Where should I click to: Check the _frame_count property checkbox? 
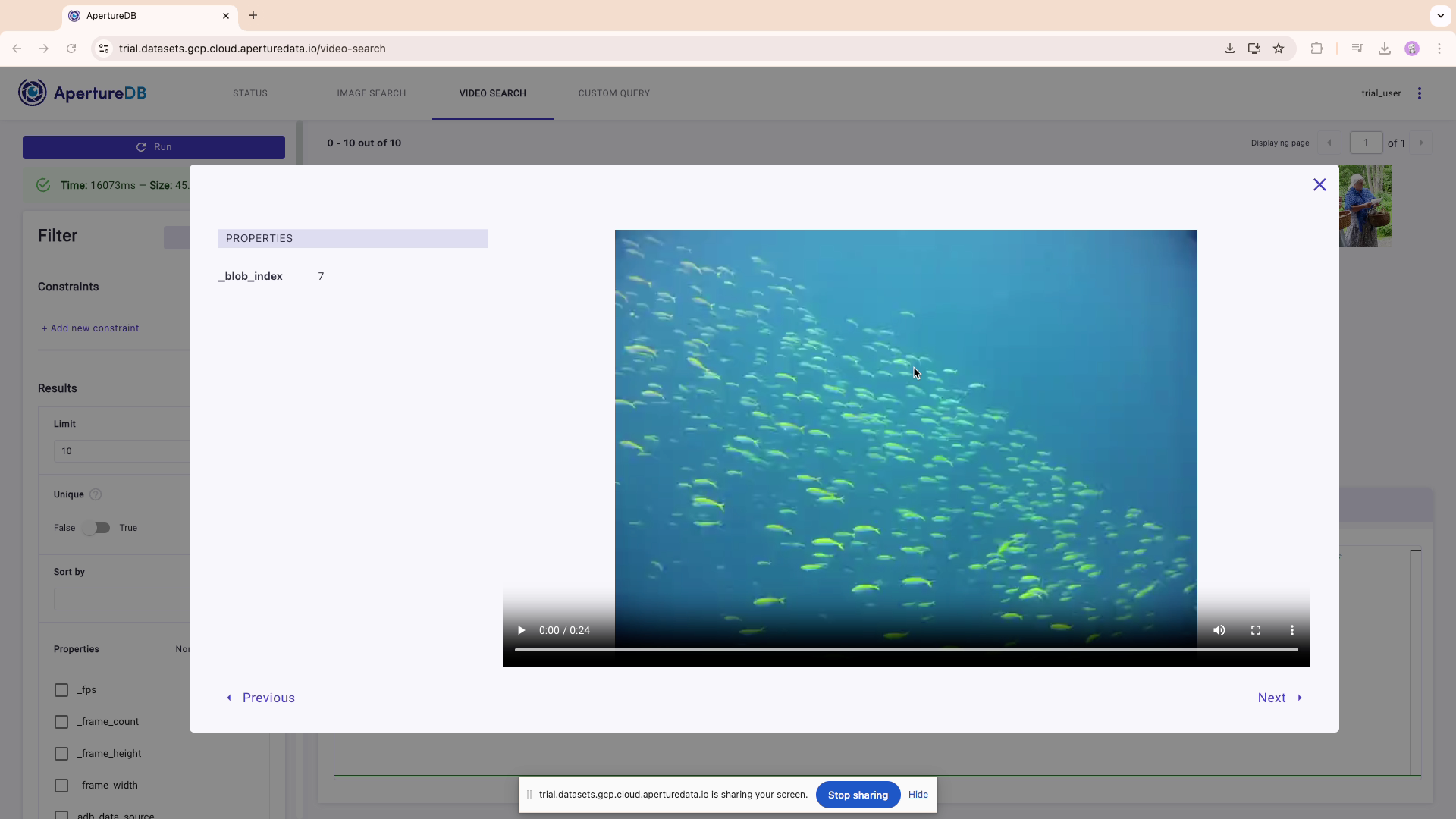pos(61,722)
